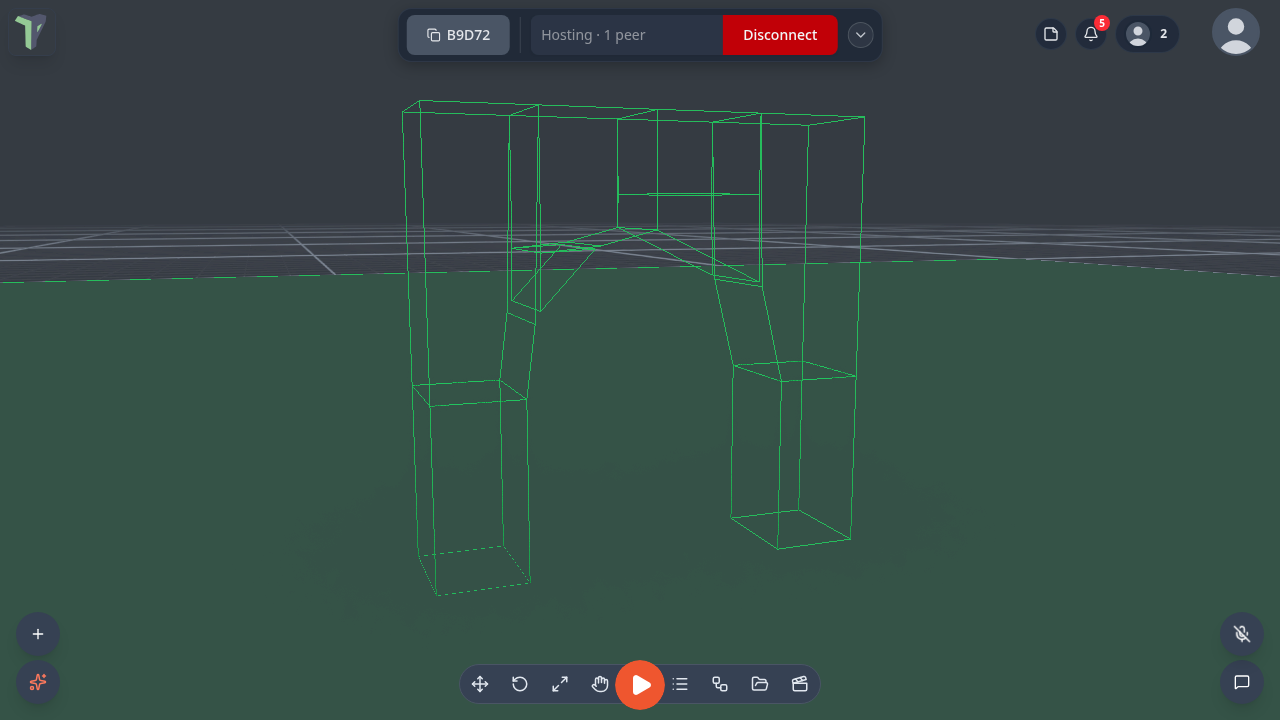Open notifications bell with 5 alerts
Viewport: 1280px width, 720px height.
[x=1091, y=34]
